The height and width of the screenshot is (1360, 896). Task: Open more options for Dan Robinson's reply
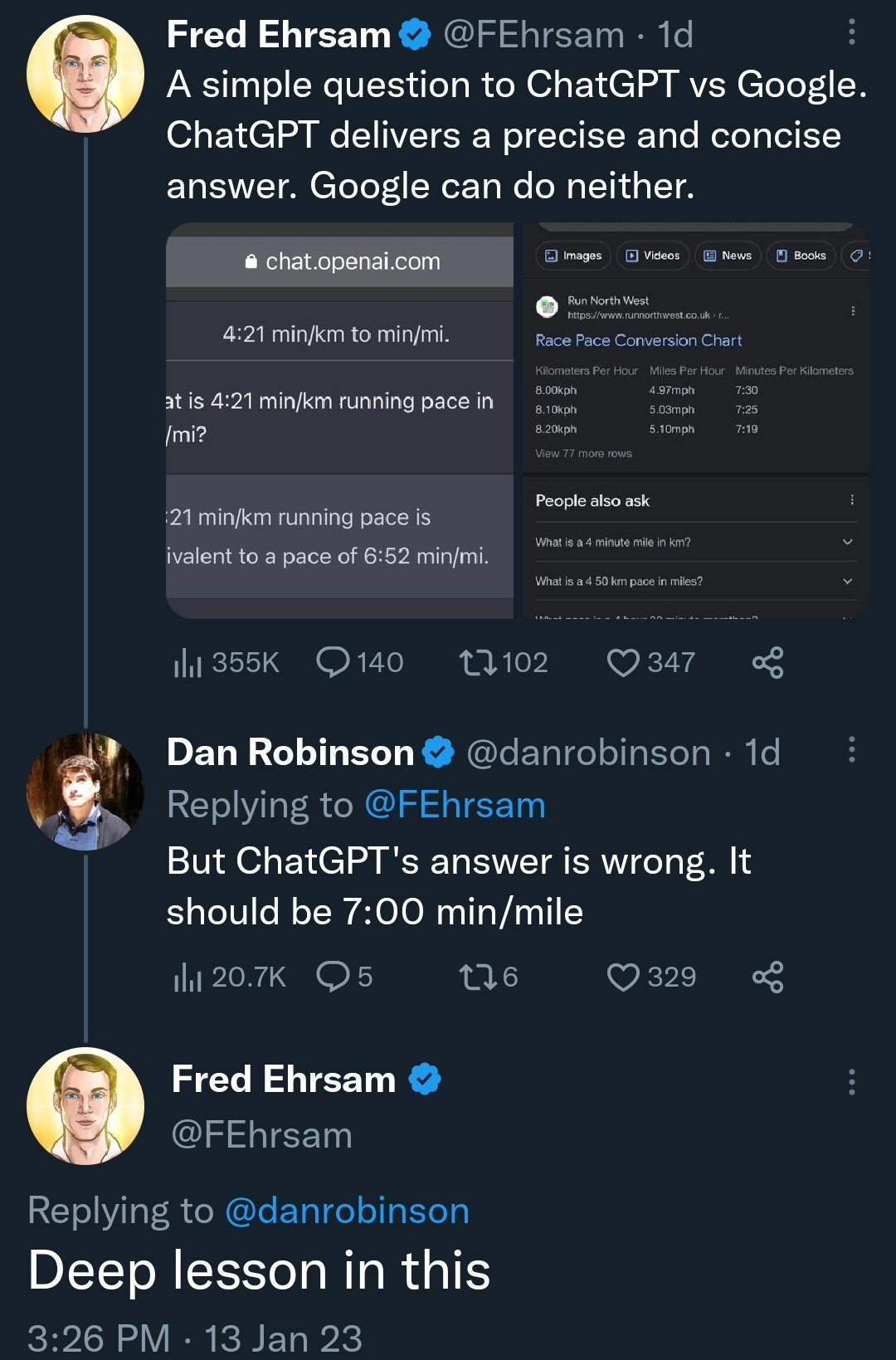click(x=851, y=749)
